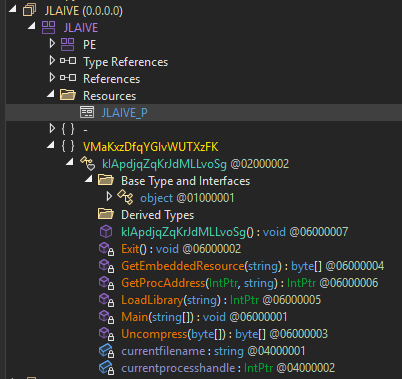The image size is (402, 379).
Task: Click the Derived Types folder icon
Action: [x=106, y=214]
